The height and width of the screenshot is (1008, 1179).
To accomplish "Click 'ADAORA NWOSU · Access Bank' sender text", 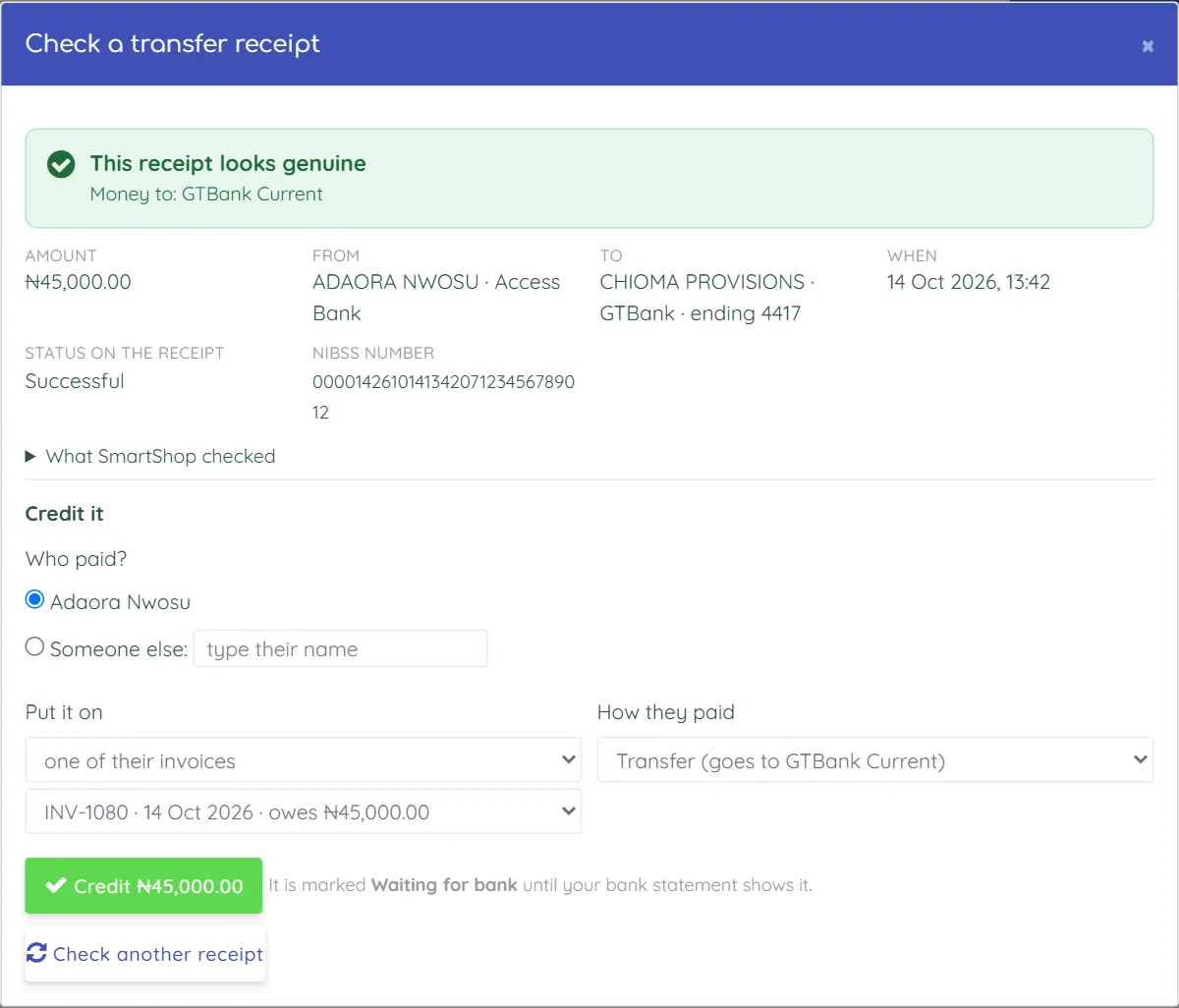I will (436, 298).
